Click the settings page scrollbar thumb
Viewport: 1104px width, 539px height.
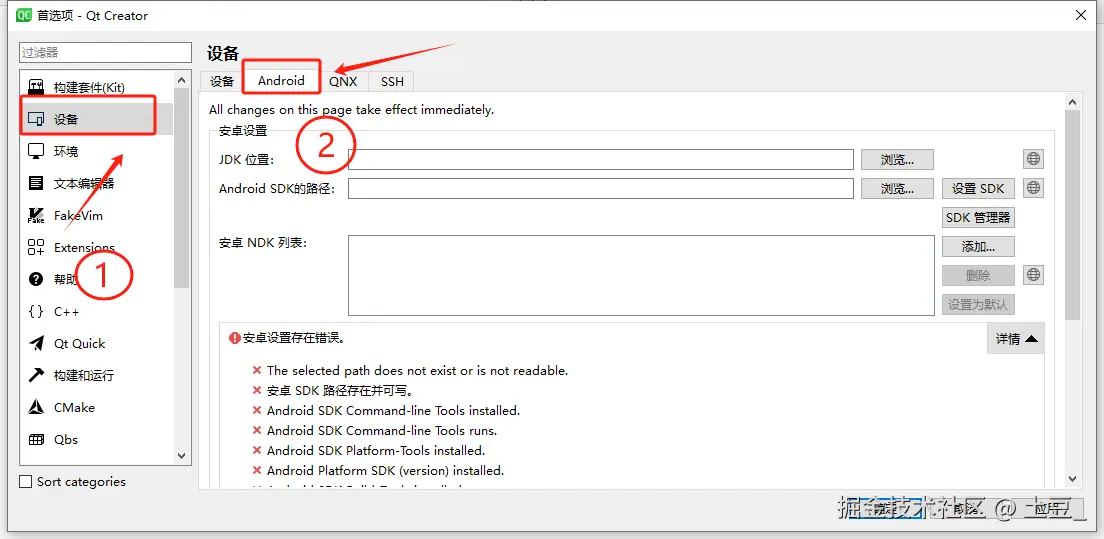point(1072,216)
